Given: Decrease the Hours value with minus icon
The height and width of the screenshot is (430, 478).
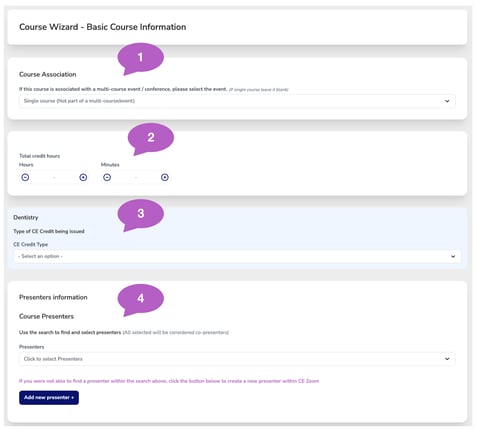Looking at the screenshot, I should [x=25, y=177].
